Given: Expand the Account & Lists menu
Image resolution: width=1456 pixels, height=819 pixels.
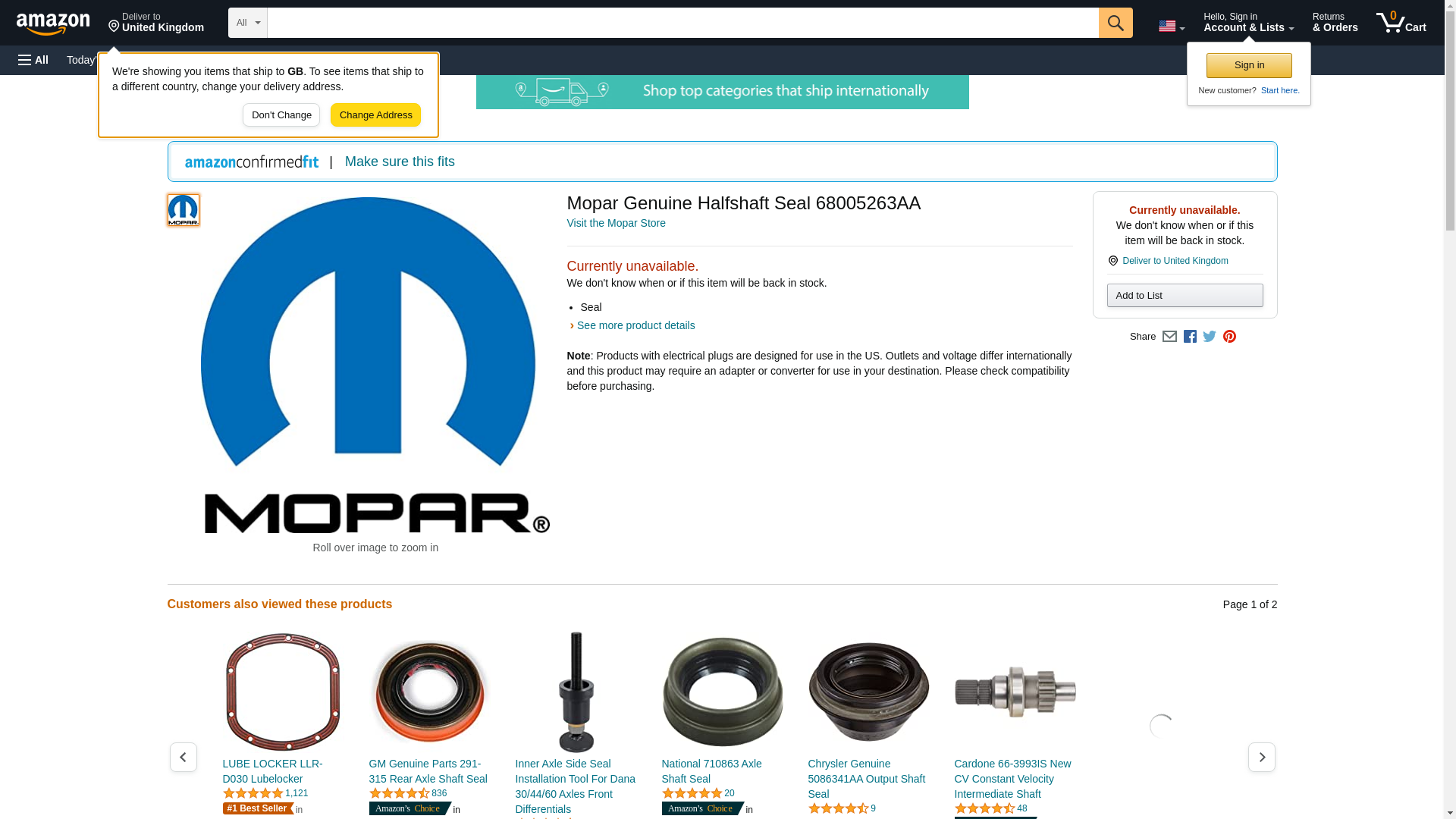Looking at the screenshot, I should click(x=1248, y=23).
